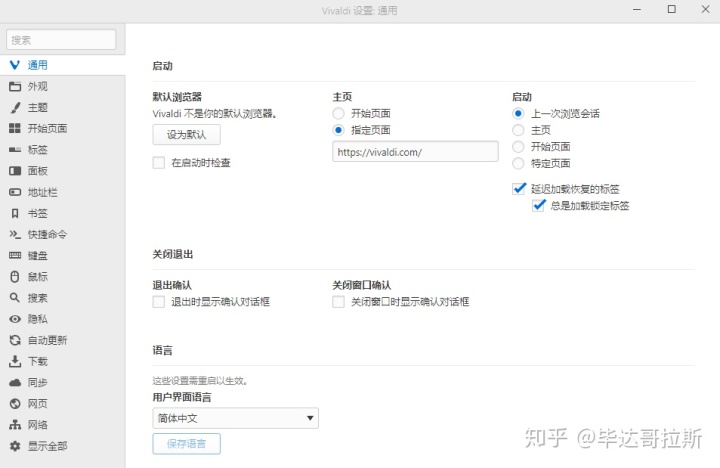Click the 书签 bookmark icon

(x=15, y=213)
